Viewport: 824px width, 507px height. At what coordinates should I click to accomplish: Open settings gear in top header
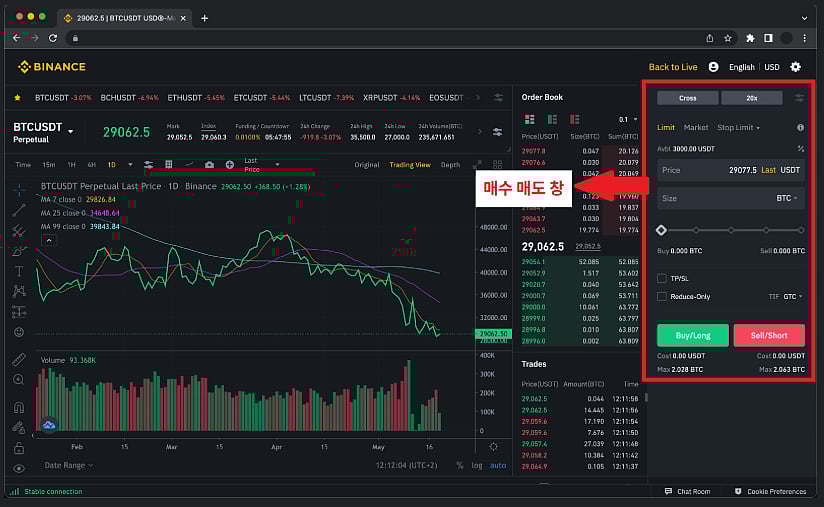[x=796, y=67]
